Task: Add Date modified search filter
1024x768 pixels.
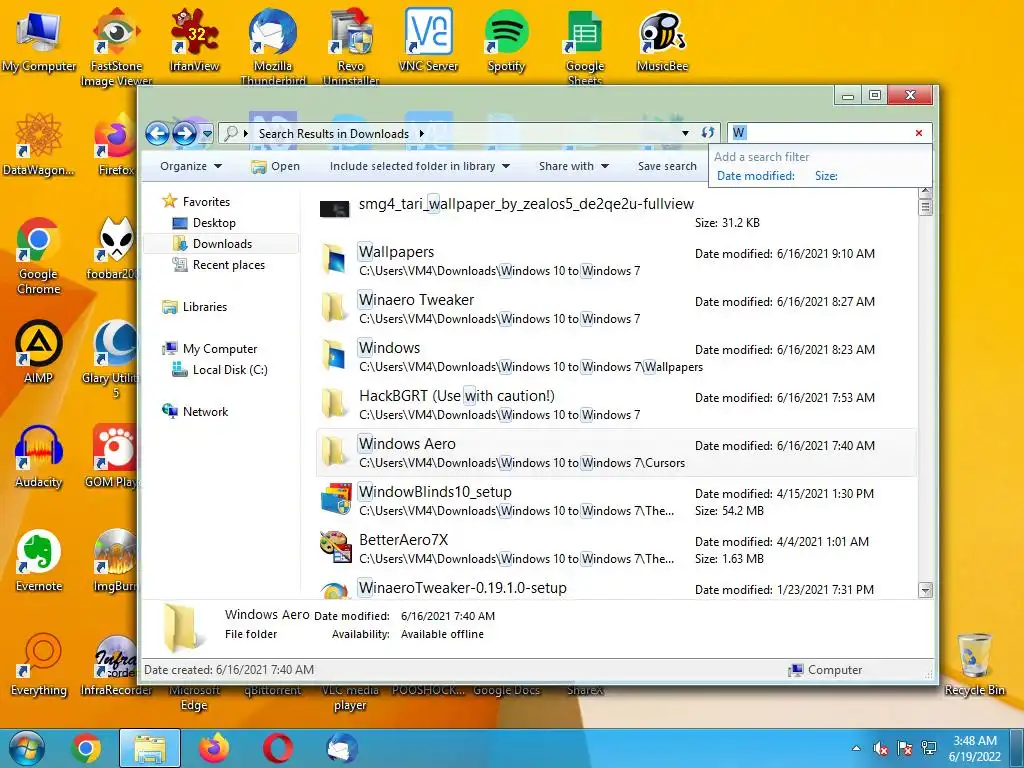Action: pyautogui.click(x=756, y=176)
